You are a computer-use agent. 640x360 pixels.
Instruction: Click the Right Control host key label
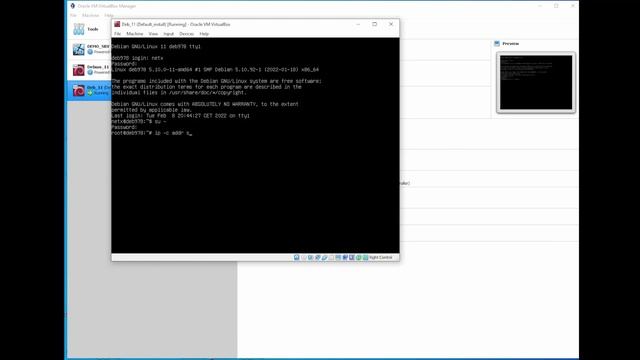[380, 258]
